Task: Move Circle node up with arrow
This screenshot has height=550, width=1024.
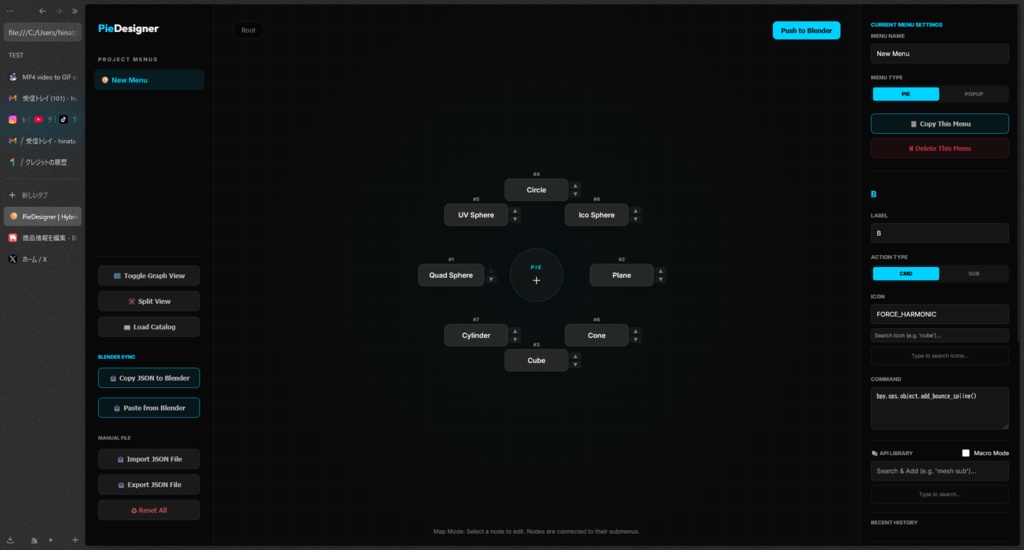Action: [575, 186]
